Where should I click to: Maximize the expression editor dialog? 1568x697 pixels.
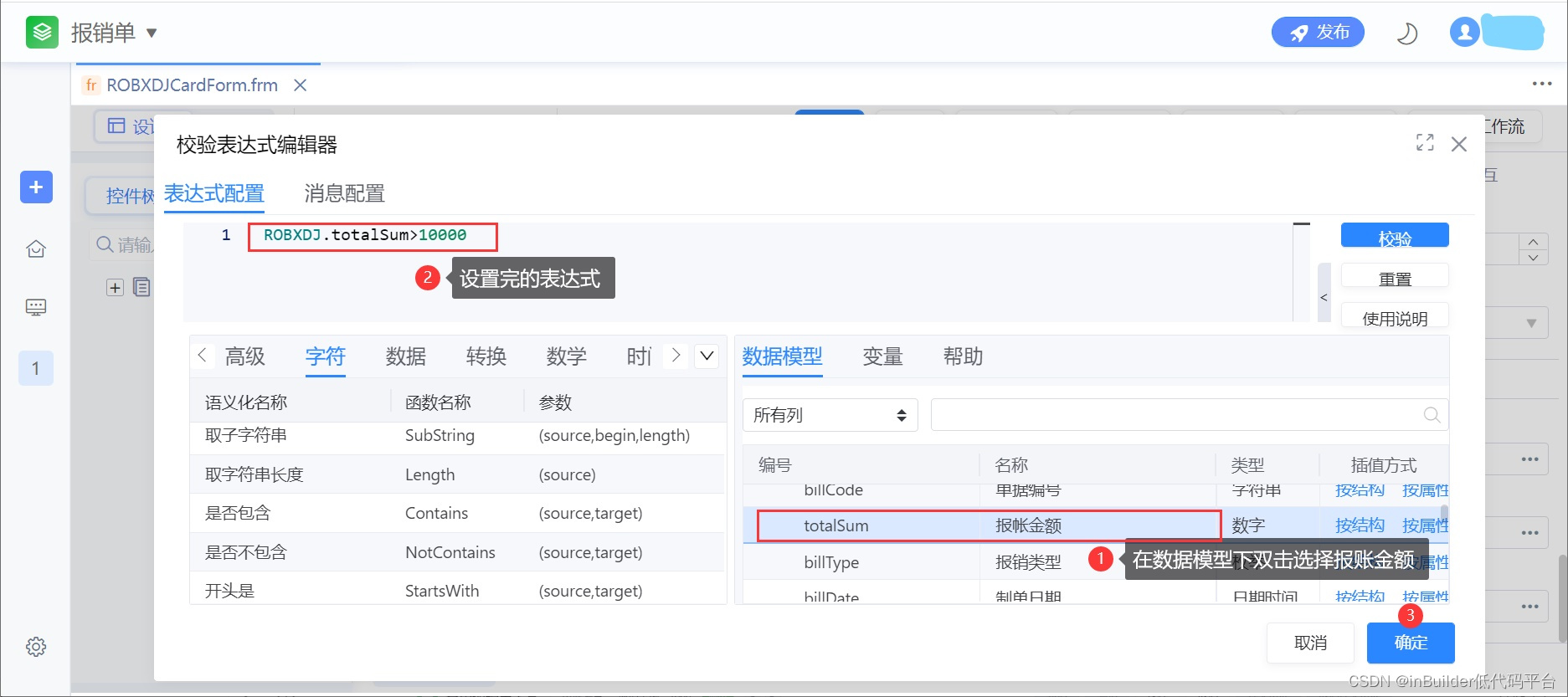1425,142
